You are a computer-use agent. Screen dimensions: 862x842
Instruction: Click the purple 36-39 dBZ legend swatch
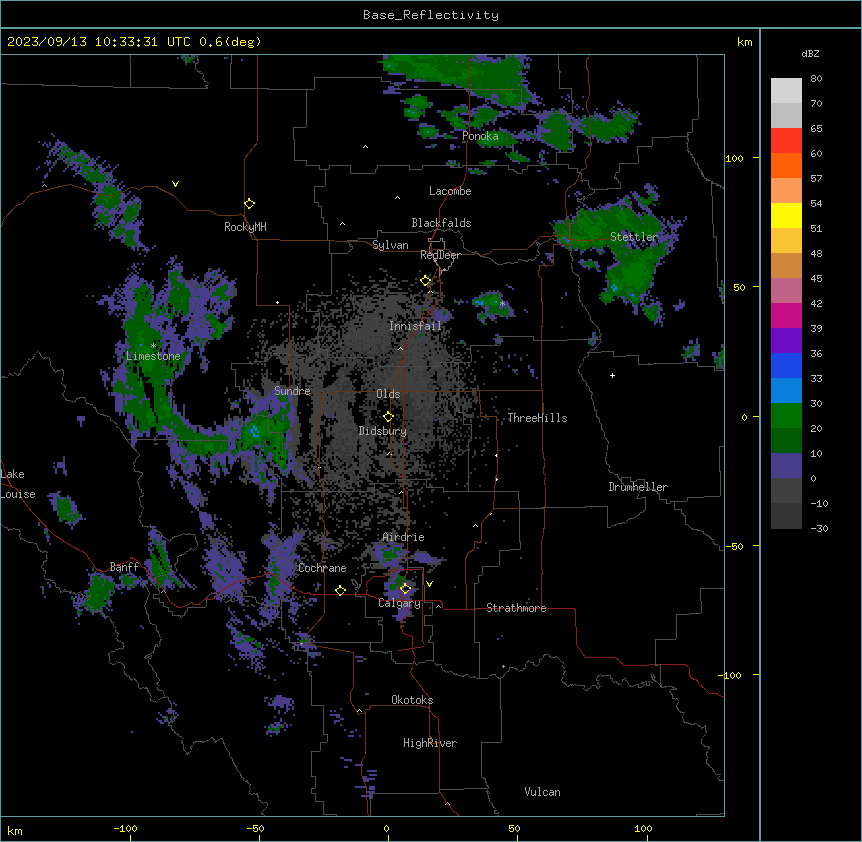[786, 341]
